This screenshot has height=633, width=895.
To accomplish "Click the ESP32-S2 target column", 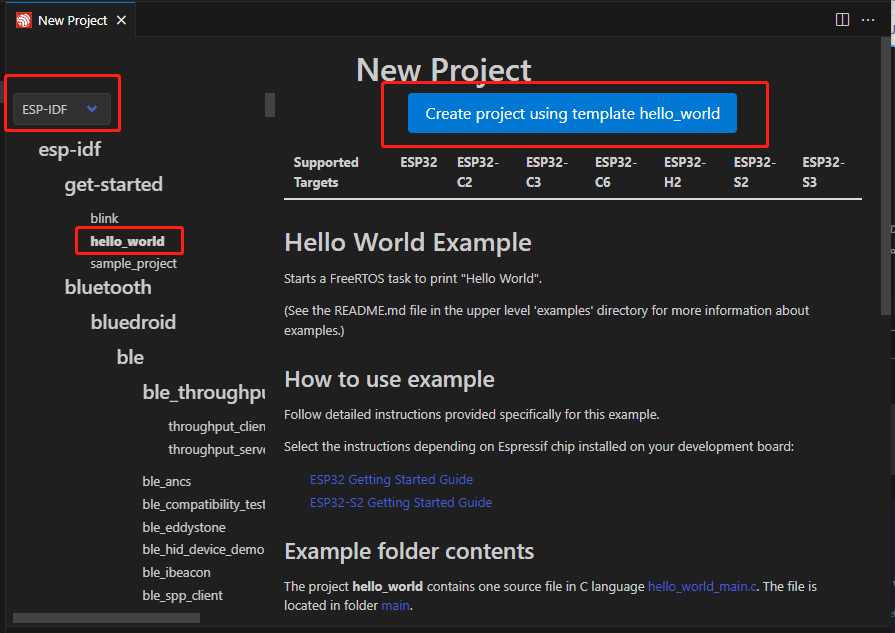I will coord(754,172).
